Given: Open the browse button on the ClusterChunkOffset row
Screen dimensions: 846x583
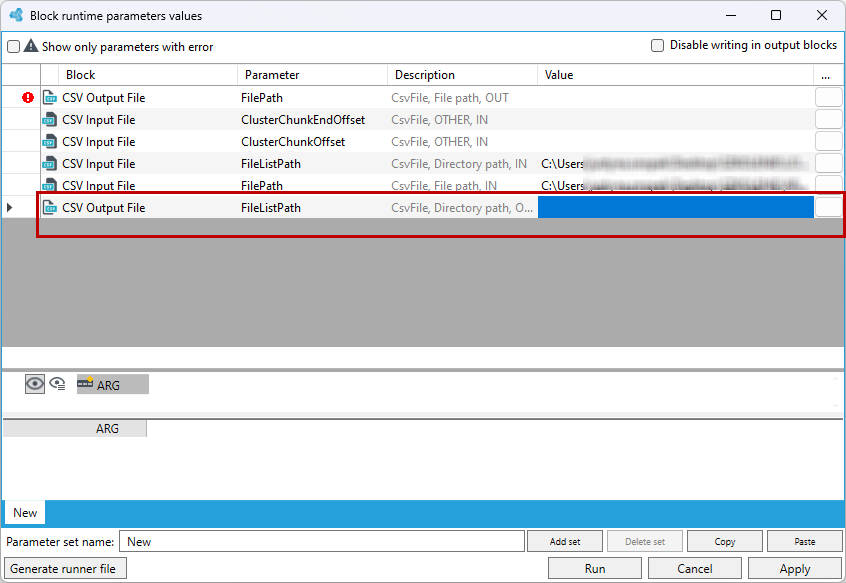Looking at the screenshot, I should (828, 142).
